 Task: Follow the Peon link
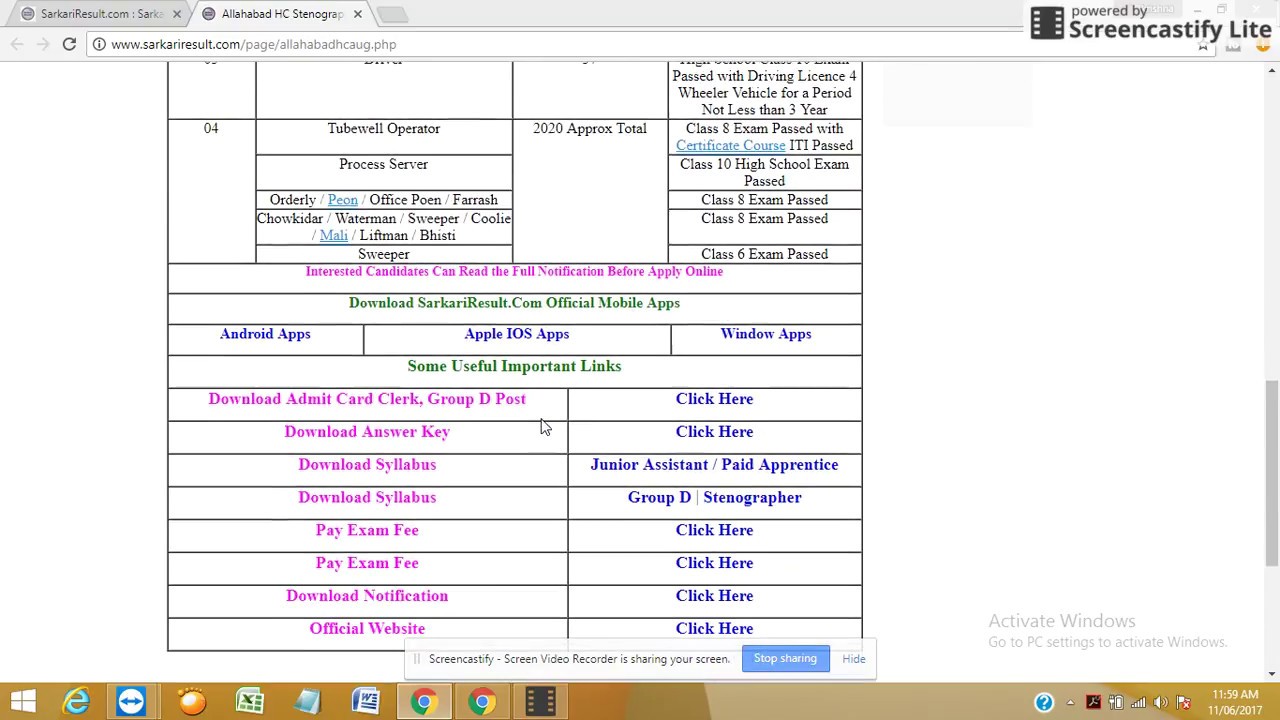(x=342, y=200)
